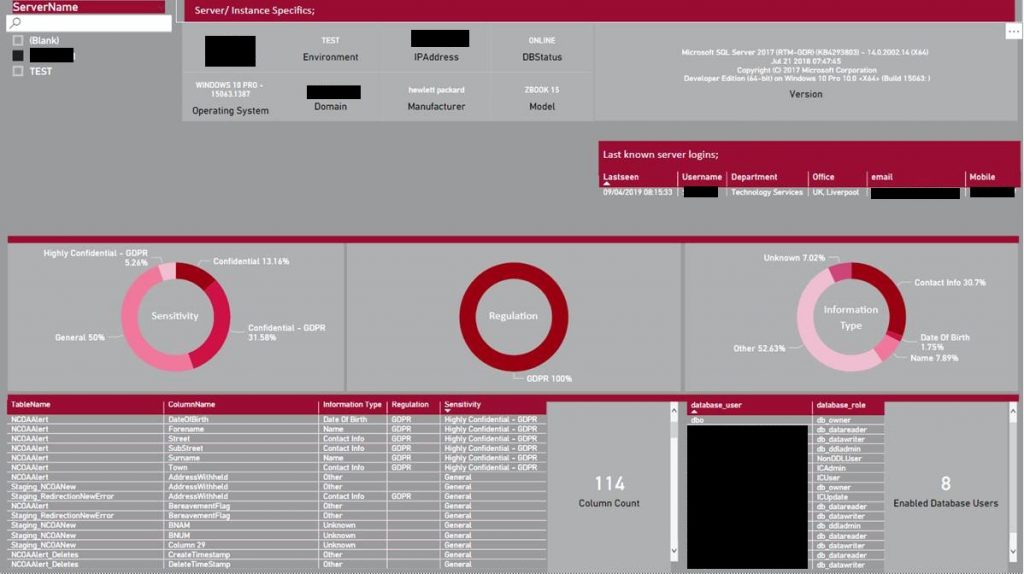Sort by the Sensitivity column header
Viewport: 1024px width, 574px height.
pos(462,405)
